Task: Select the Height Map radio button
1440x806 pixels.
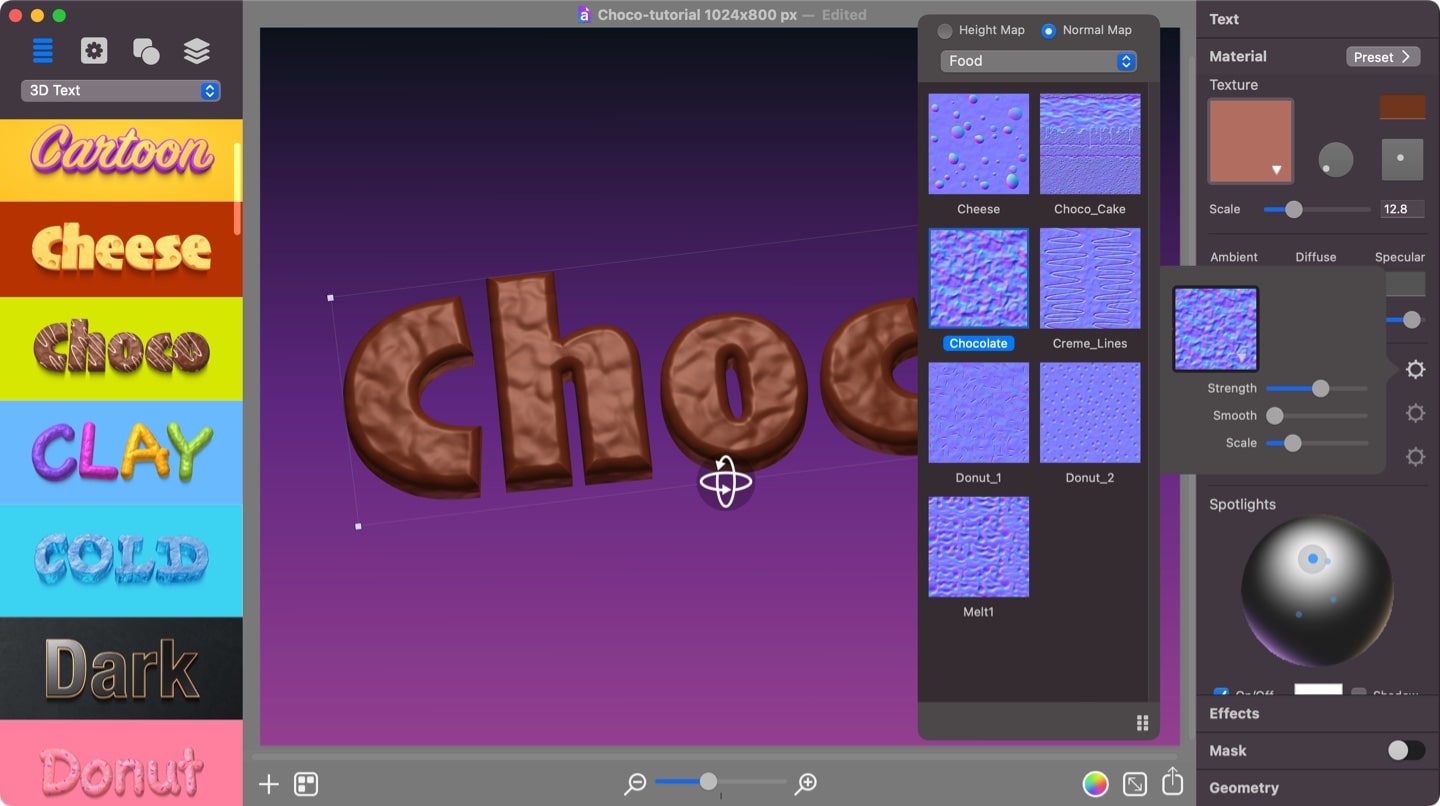Action: tap(945, 30)
